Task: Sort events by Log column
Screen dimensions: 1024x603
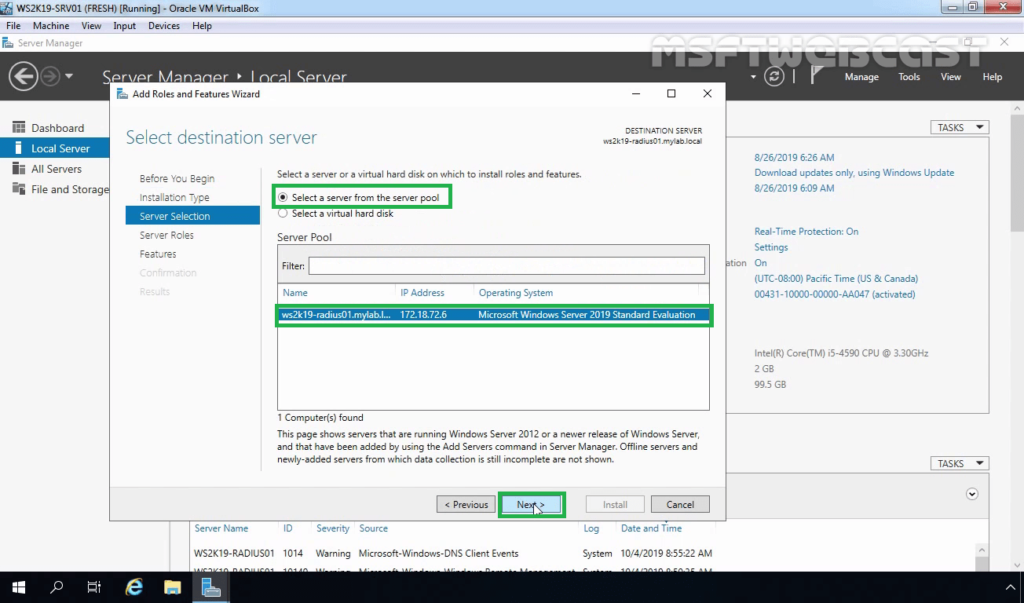Action: click(x=590, y=528)
